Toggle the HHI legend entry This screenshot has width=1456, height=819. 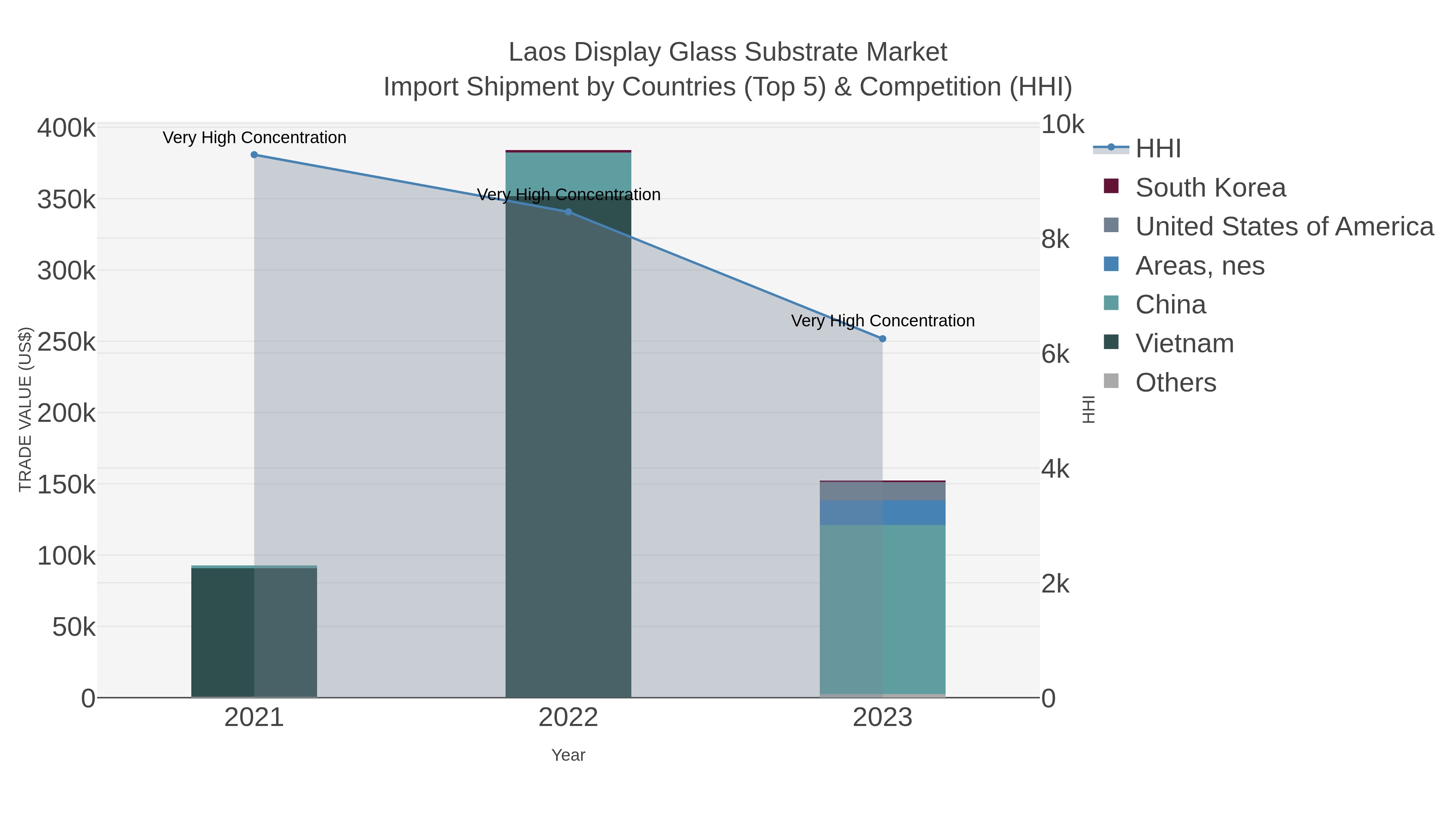click(1137, 149)
